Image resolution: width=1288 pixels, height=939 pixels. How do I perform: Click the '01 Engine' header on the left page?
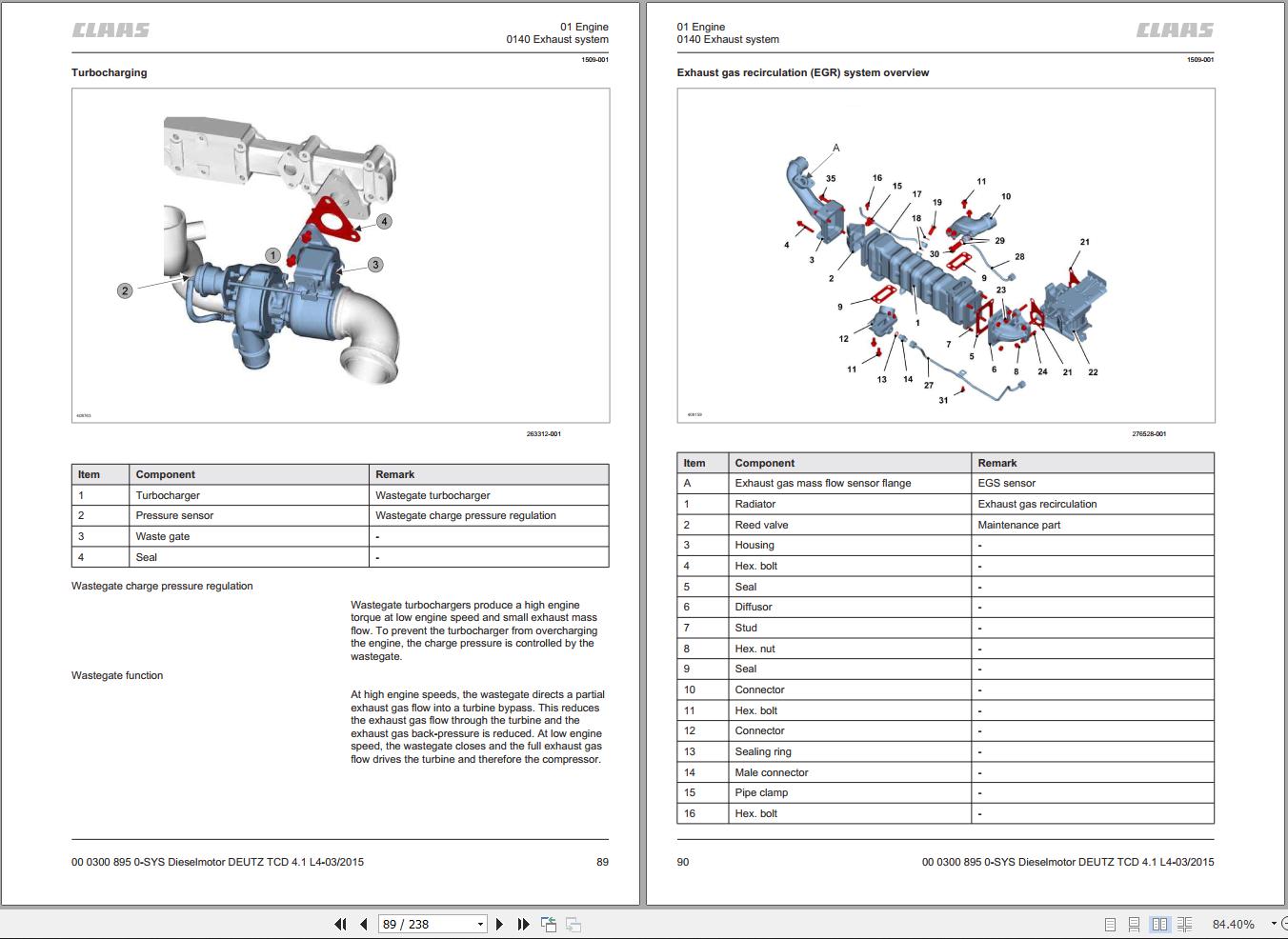click(x=584, y=27)
